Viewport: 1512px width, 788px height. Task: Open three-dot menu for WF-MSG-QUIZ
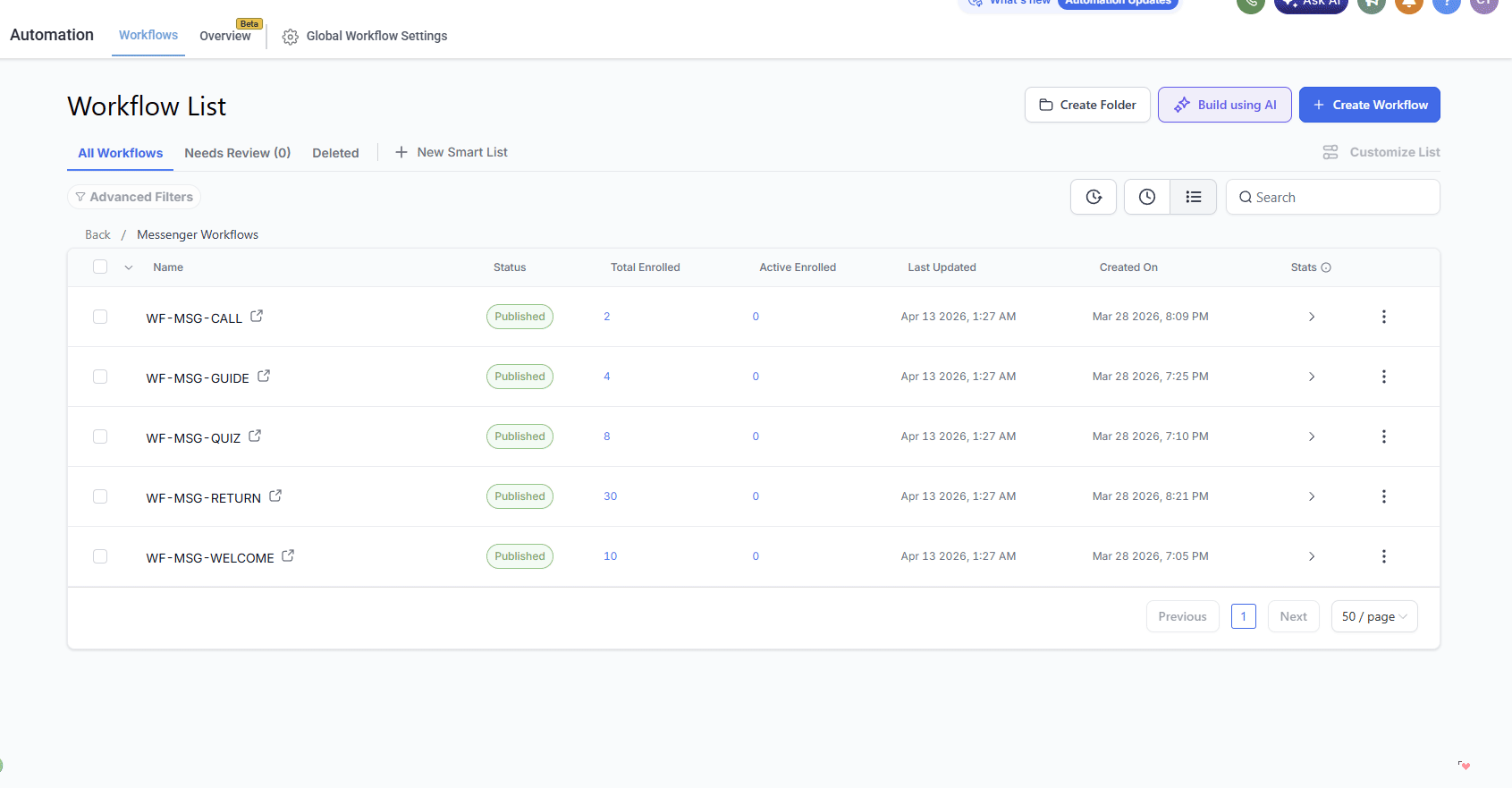coord(1384,436)
